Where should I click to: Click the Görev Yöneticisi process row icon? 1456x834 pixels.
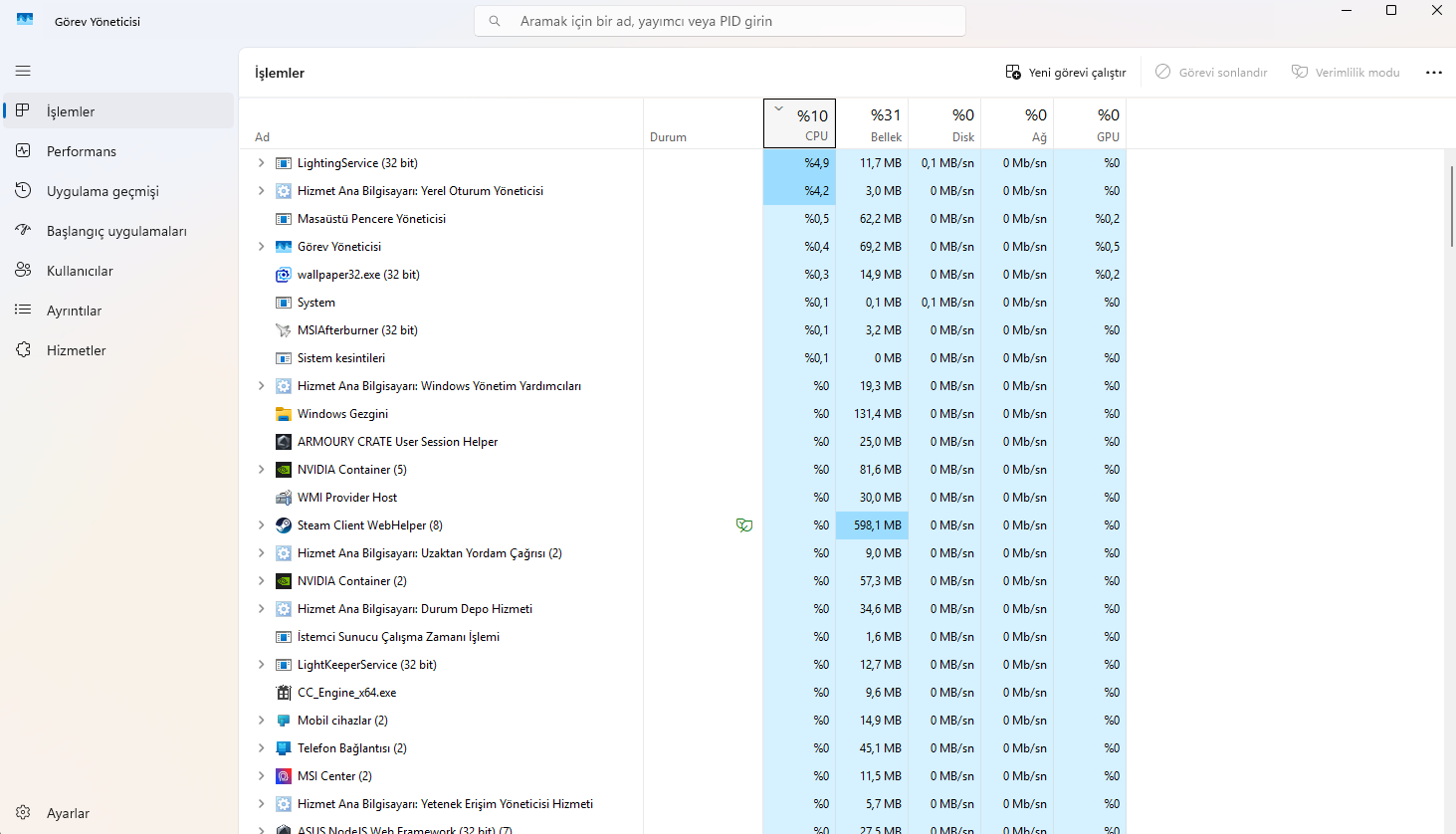point(284,247)
